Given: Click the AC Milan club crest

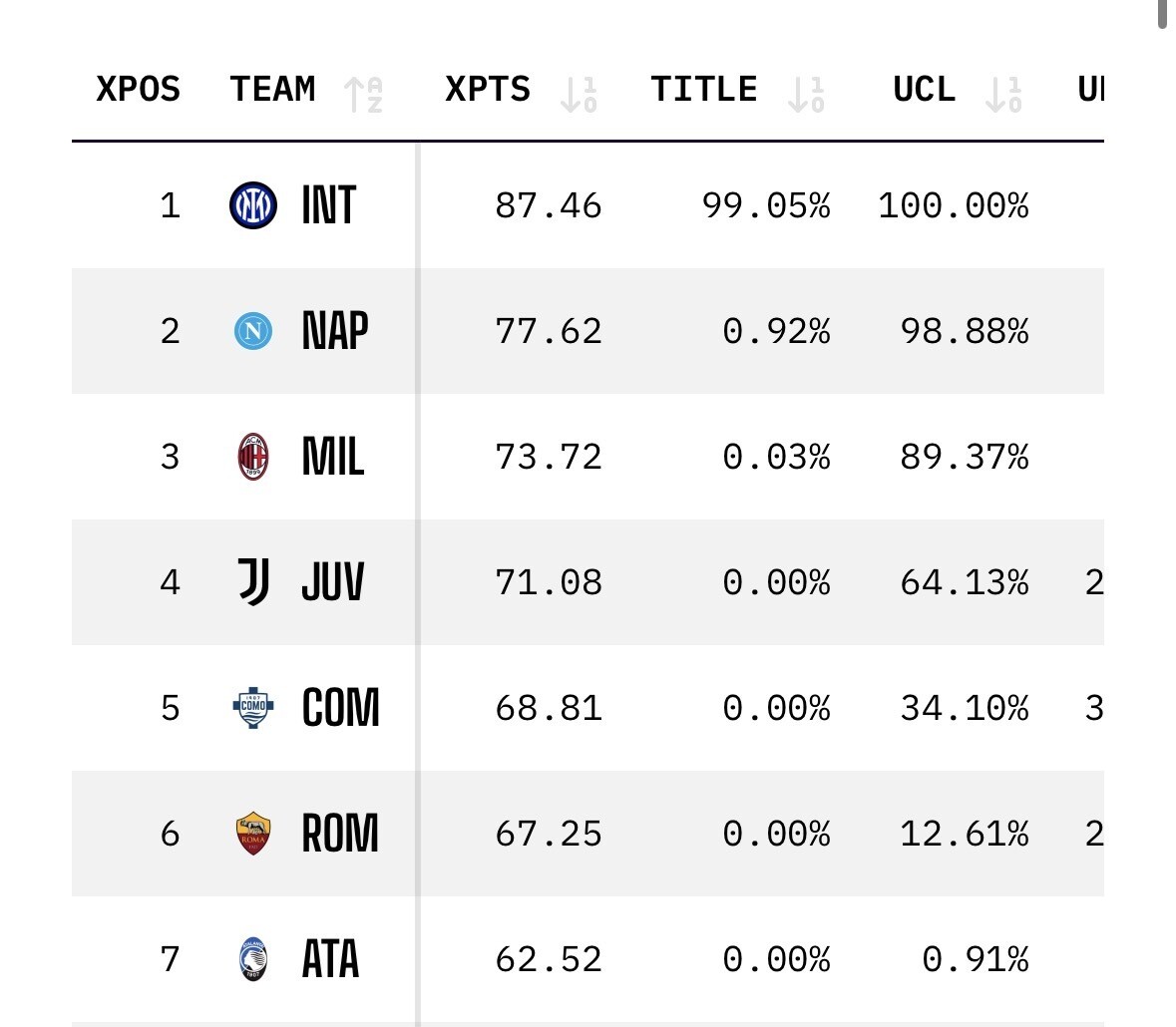Looking at the screenshot, I should [253, 457].
